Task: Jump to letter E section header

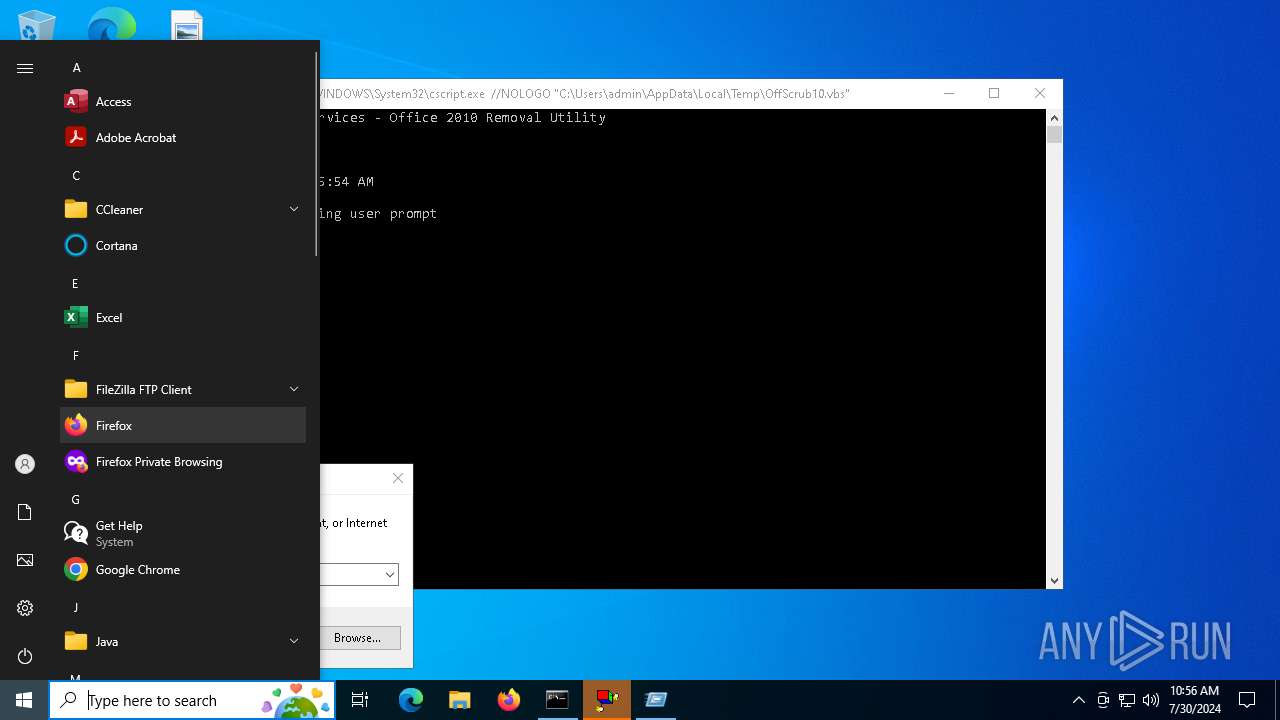Action: click(75, 283)
